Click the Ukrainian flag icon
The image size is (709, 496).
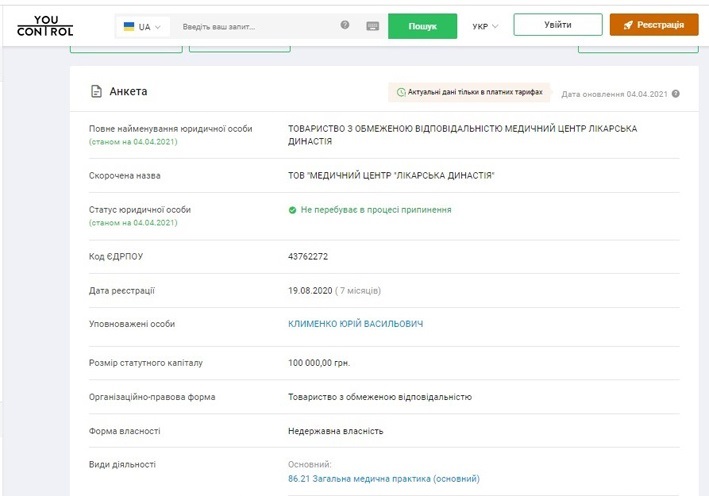pos(129,27)
